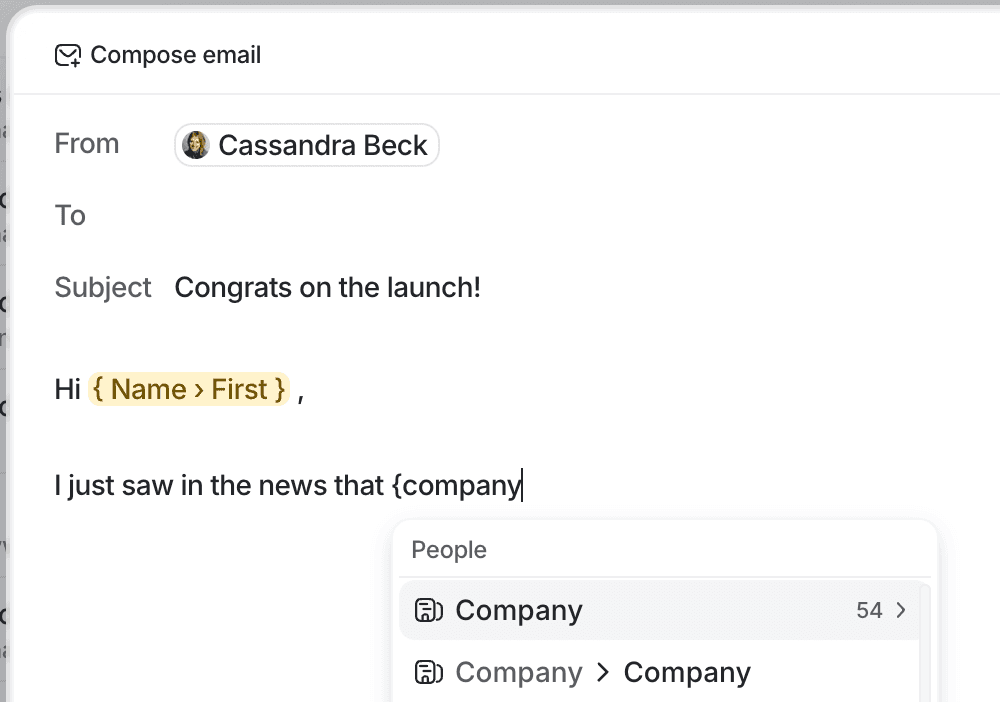Click the building icon beside the Company option
Viewport: 1000px width, 702px height.
pos(428,611)
